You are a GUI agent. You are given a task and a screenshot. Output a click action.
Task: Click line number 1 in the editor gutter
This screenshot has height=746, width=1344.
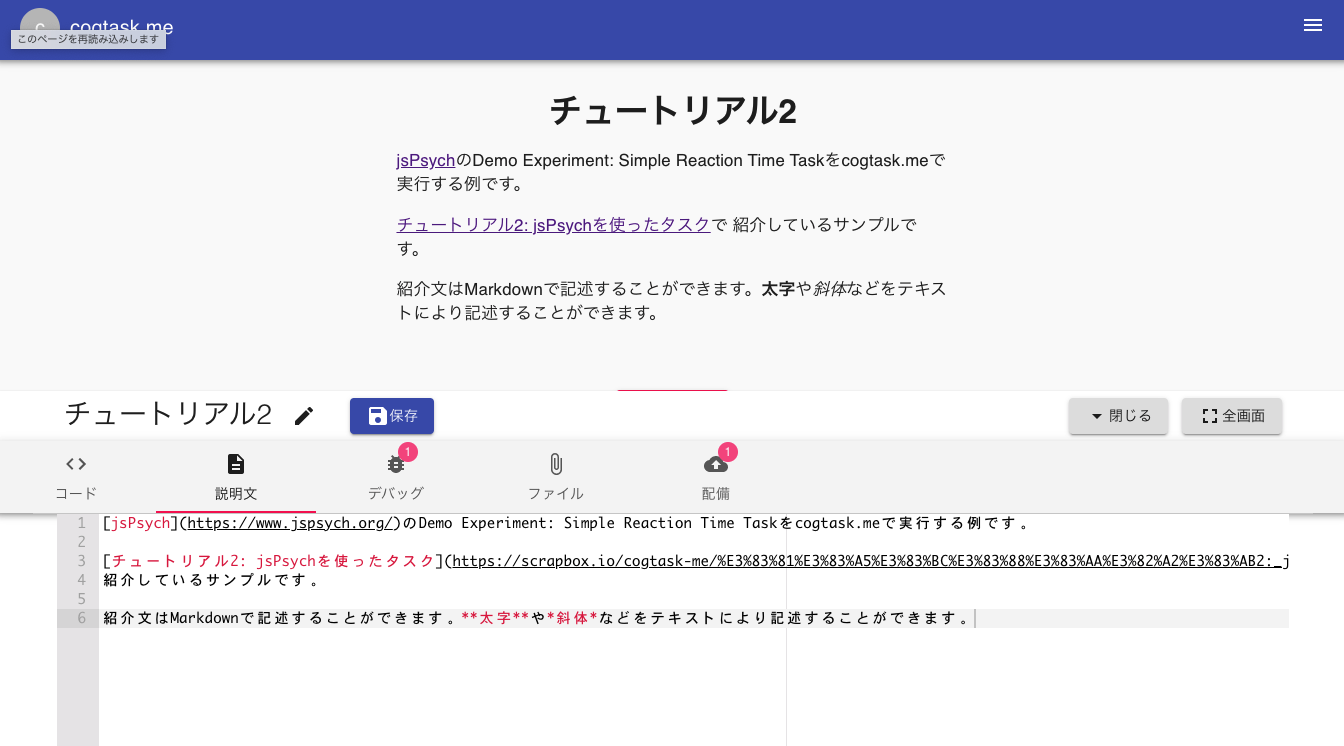pos(80,523)
